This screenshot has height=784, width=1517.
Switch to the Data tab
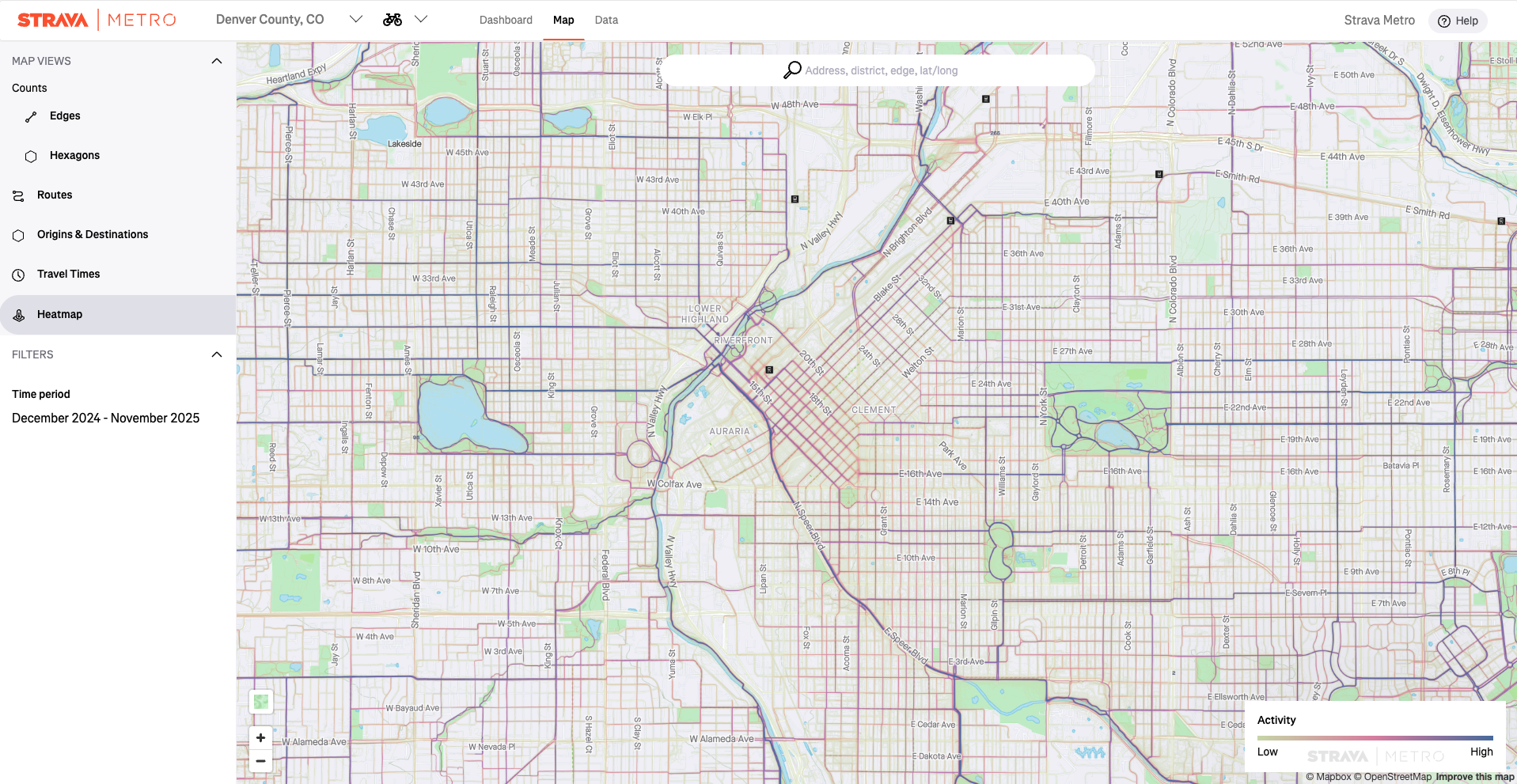(x=606, y=20)
